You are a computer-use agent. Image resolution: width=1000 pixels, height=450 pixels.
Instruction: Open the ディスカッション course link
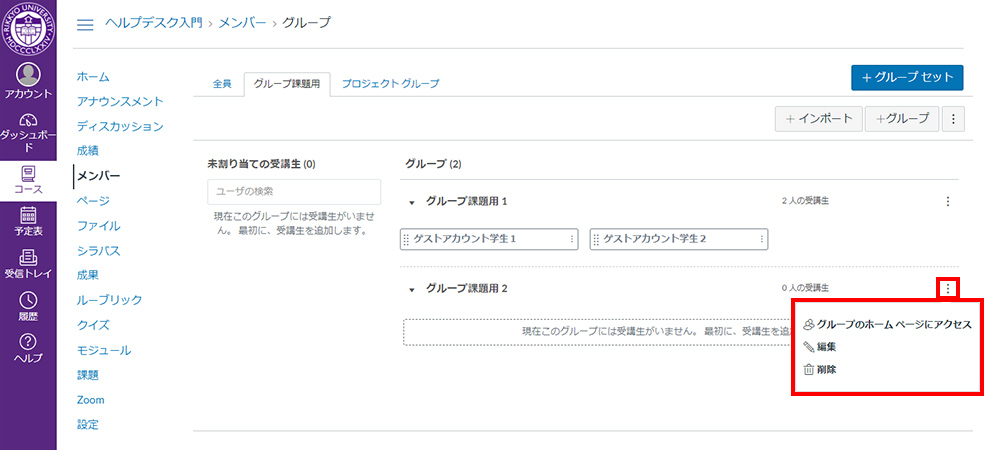119,126
